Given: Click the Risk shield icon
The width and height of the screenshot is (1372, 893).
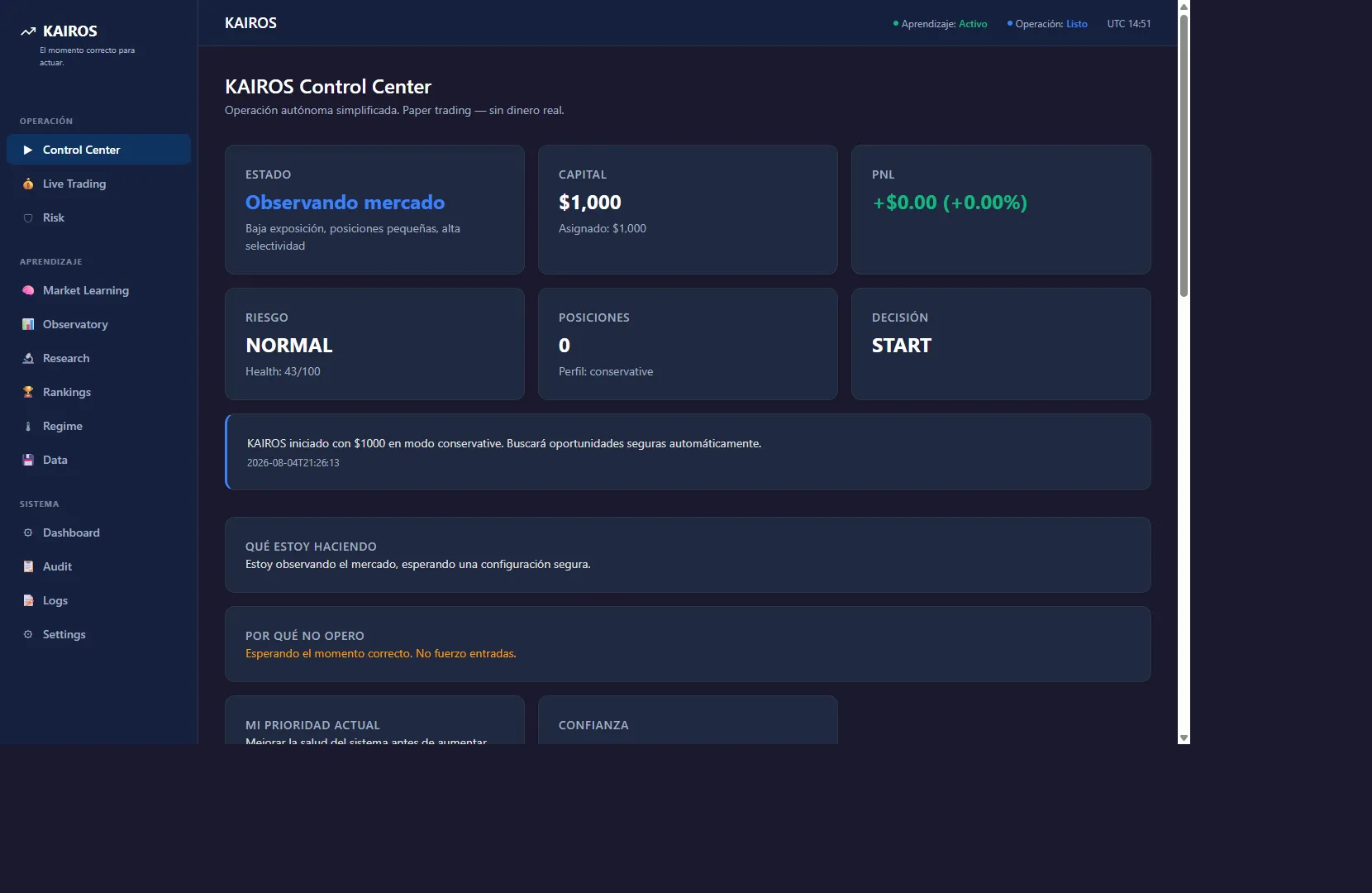Looking at the screenshot, I should pyautogui.click(x=28, y=217).
